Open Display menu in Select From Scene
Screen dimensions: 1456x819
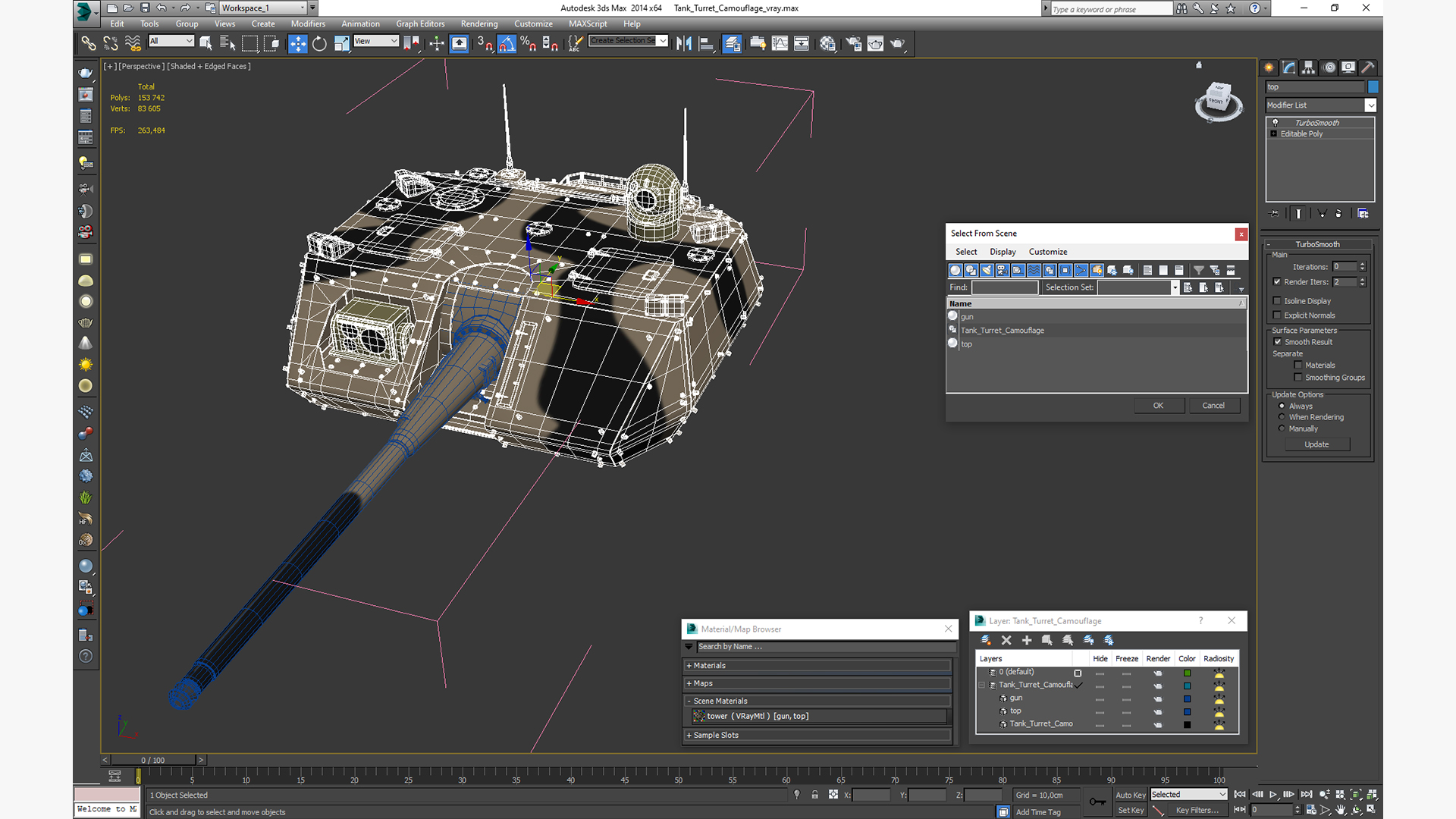click(1003, 252)
